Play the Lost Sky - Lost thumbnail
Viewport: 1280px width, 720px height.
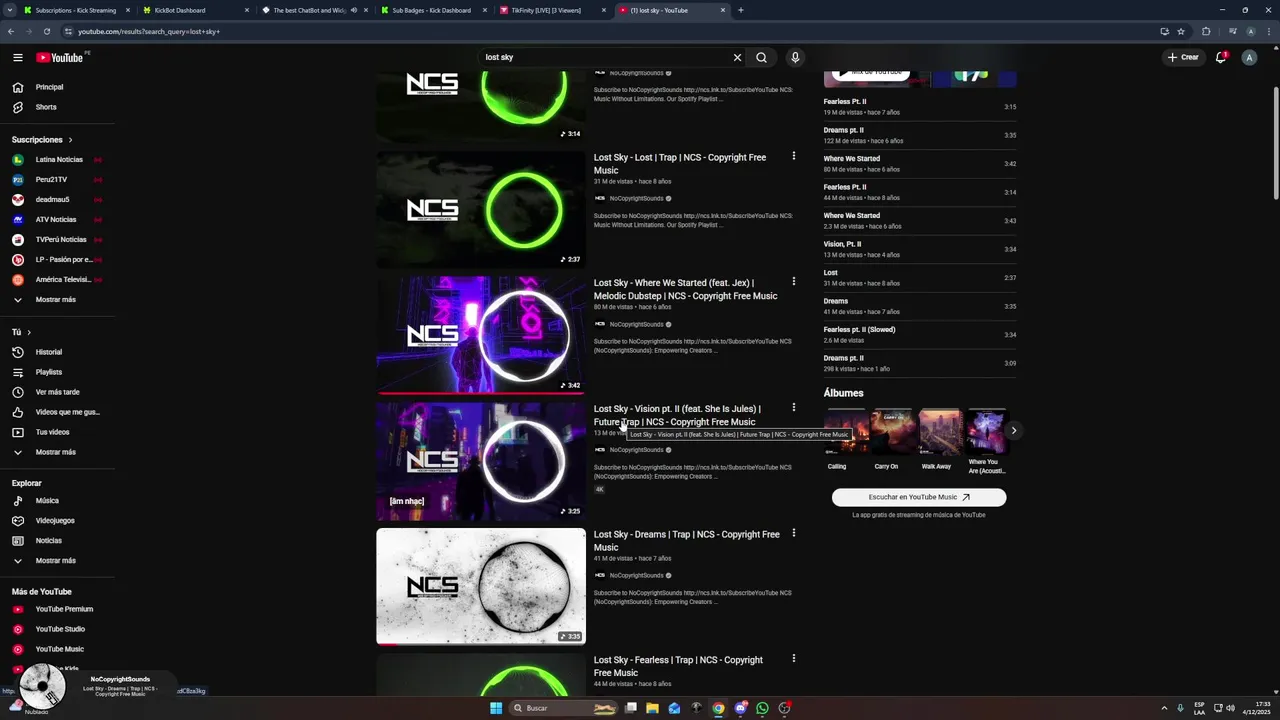(x=481, y=210)
